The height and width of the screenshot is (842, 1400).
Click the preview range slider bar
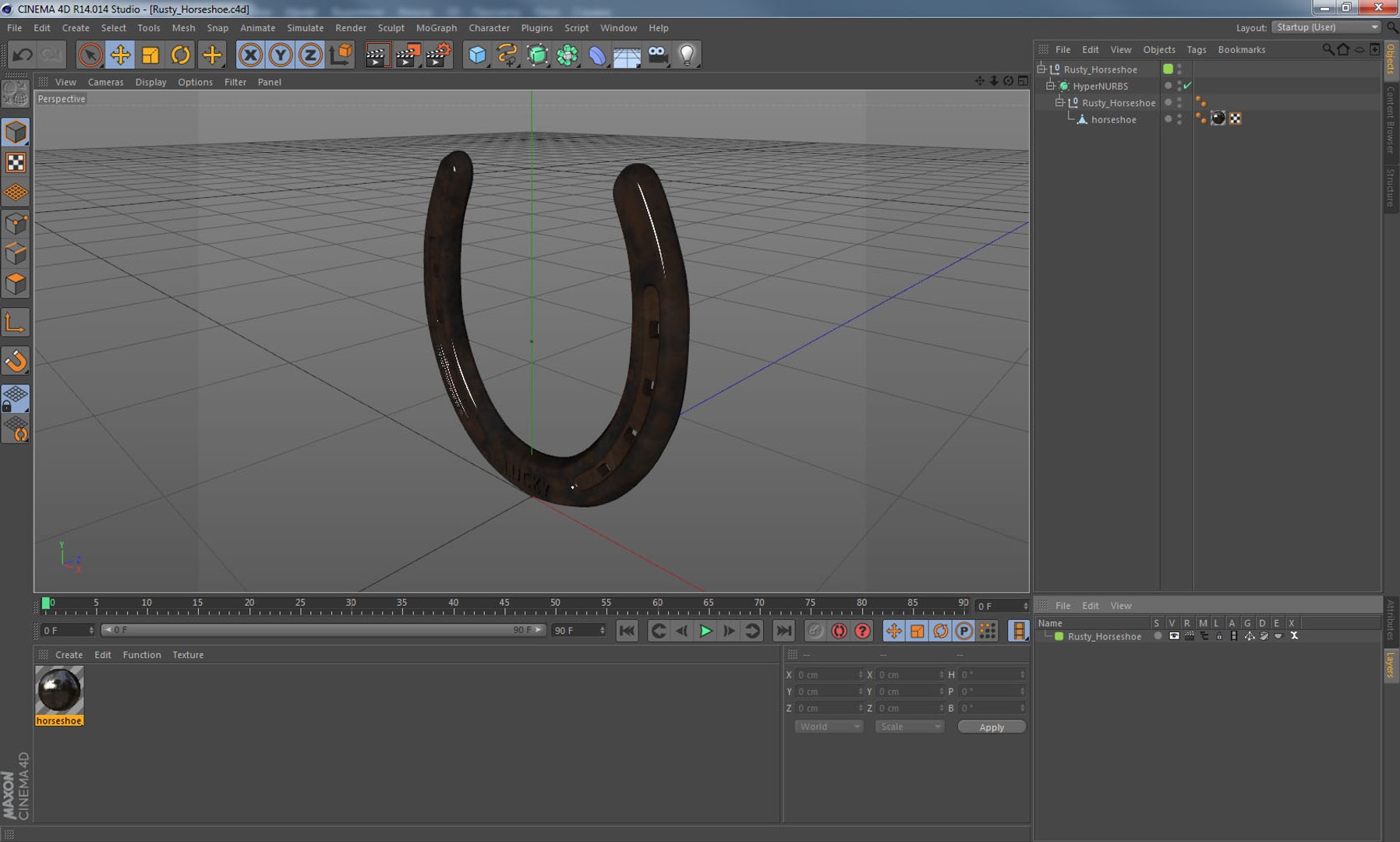(x=324, y=630)
